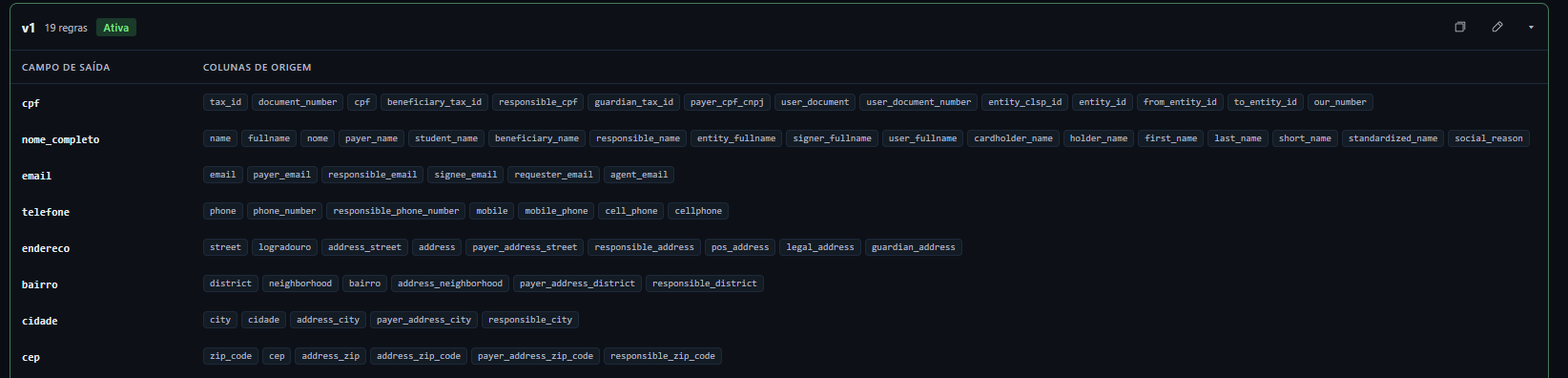Click the payer_address_city tag

[423, 320]
